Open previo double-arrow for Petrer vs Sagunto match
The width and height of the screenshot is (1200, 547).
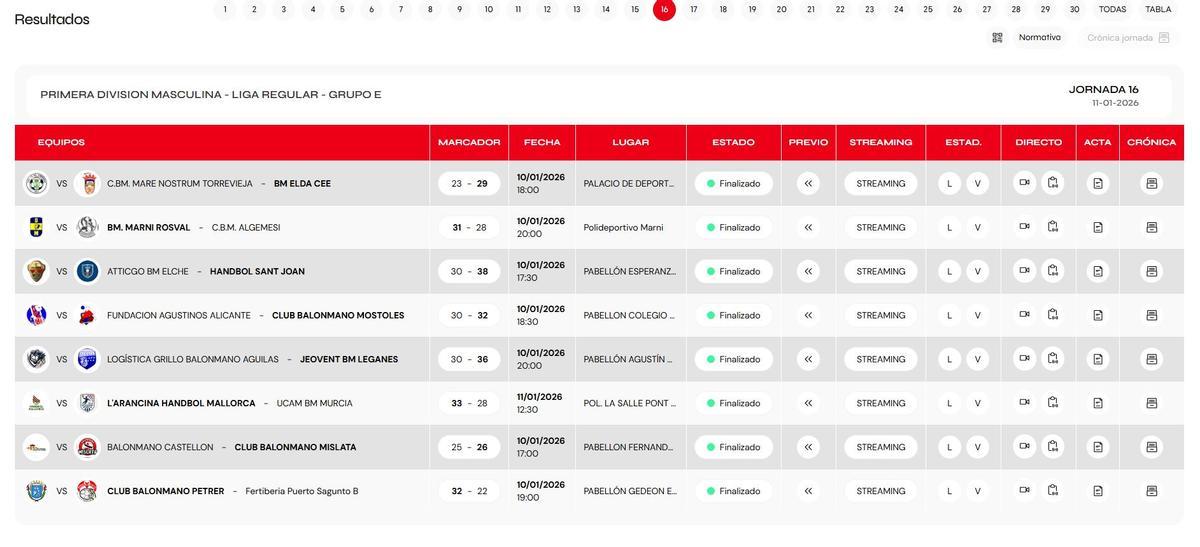(808, 491)
